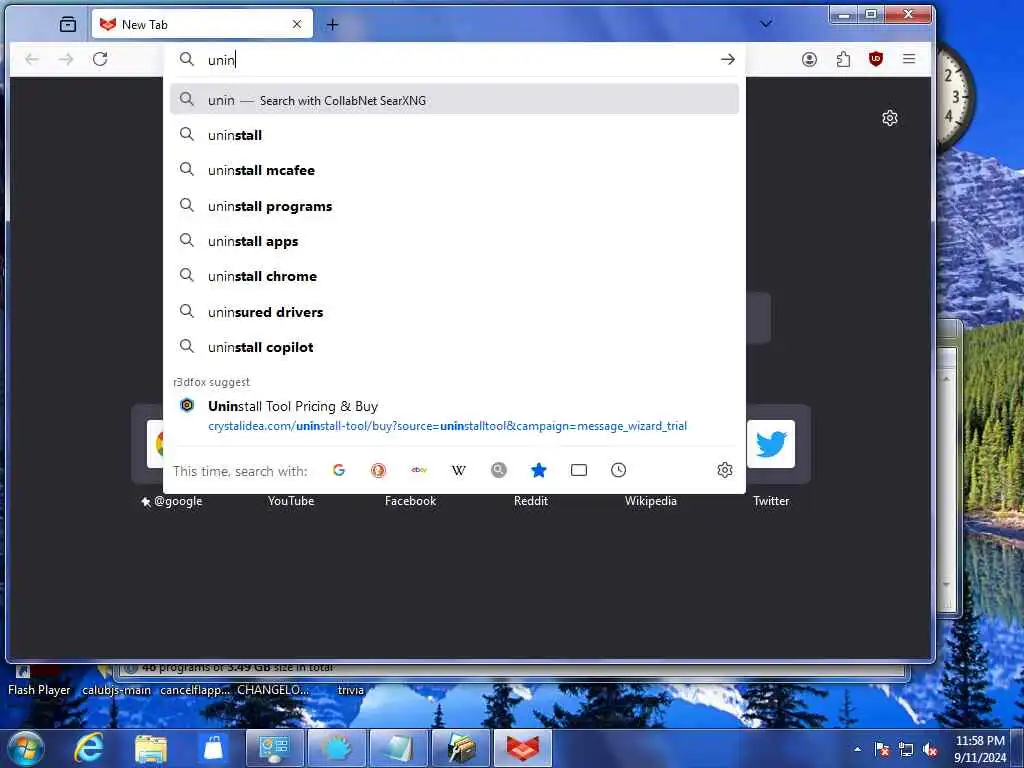Screen dimensions: 1024x768
Task: Select 'unin — Search with CollabNet SearXNG'
Action: 455,99
